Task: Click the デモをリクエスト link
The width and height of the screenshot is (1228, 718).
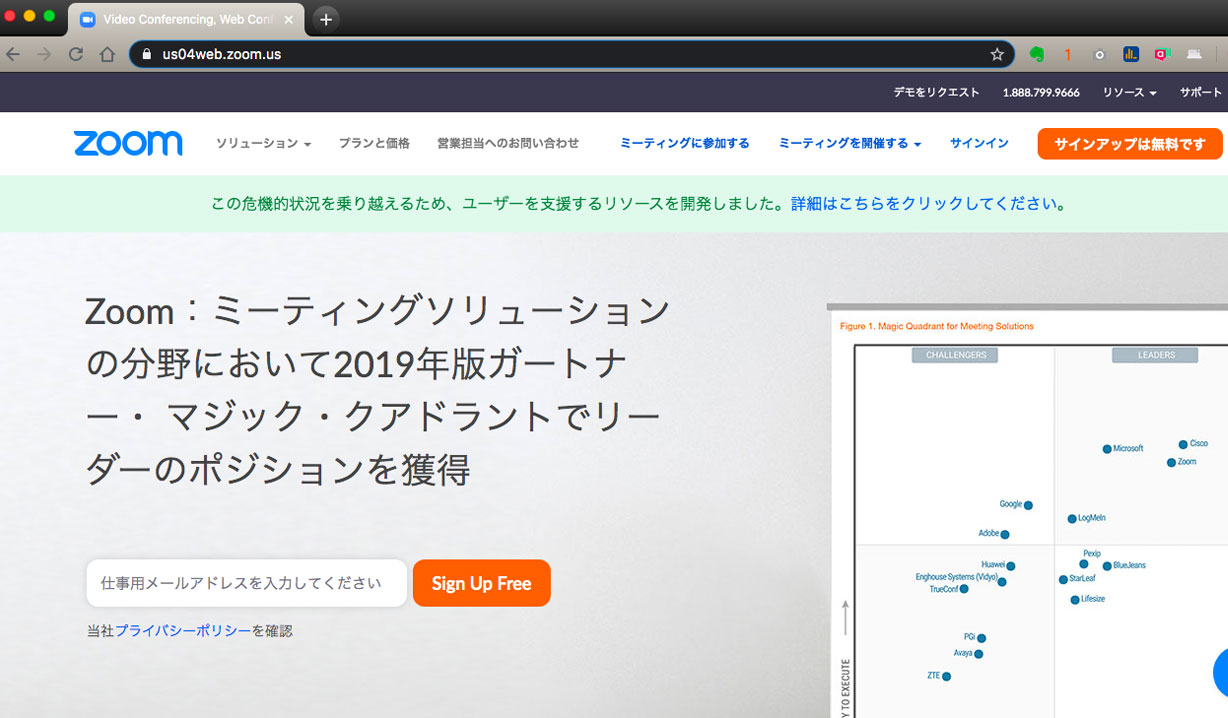Action: click(936, 92)
